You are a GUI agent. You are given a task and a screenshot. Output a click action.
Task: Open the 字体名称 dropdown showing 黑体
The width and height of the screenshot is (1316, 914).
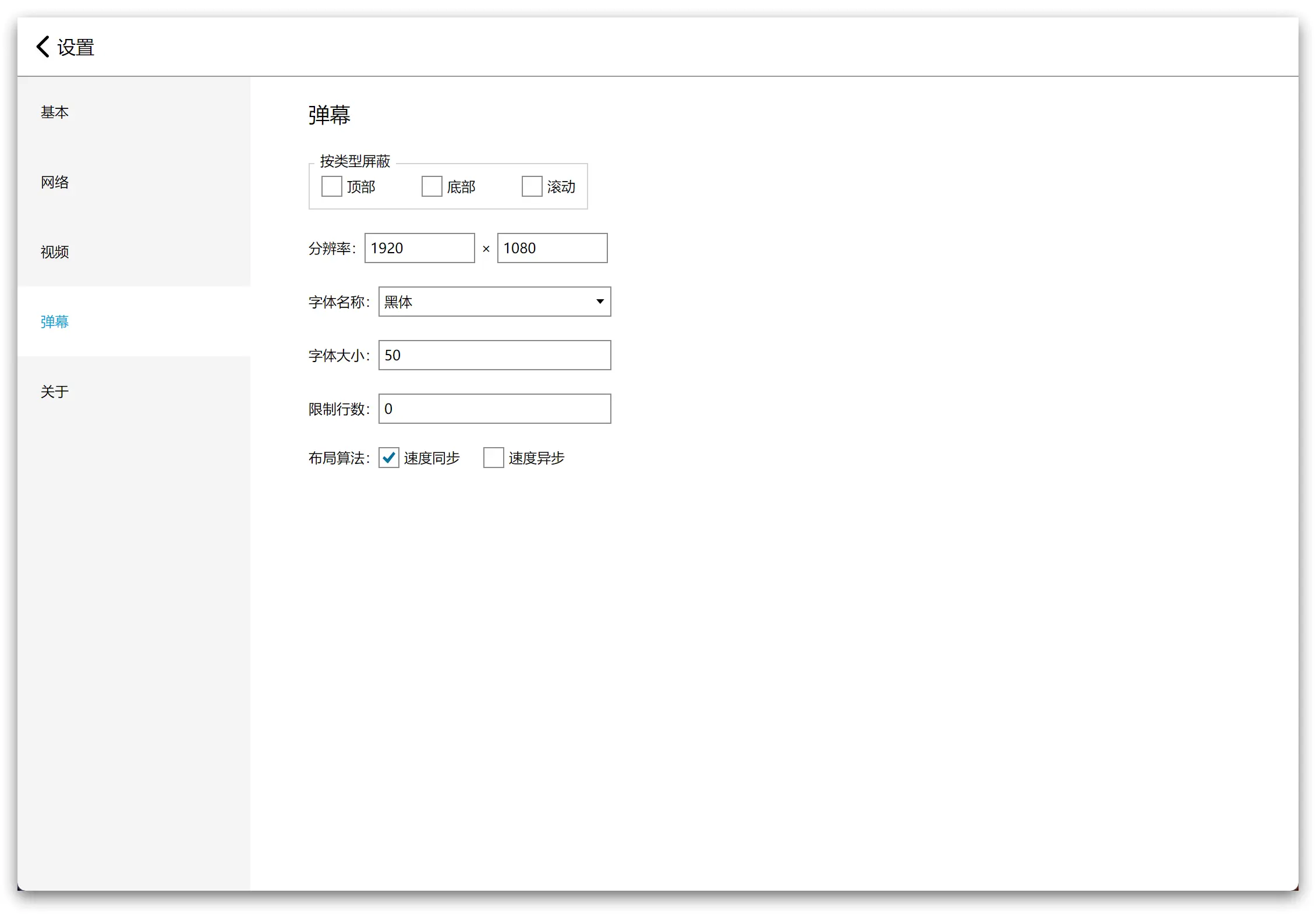[495, 302]
